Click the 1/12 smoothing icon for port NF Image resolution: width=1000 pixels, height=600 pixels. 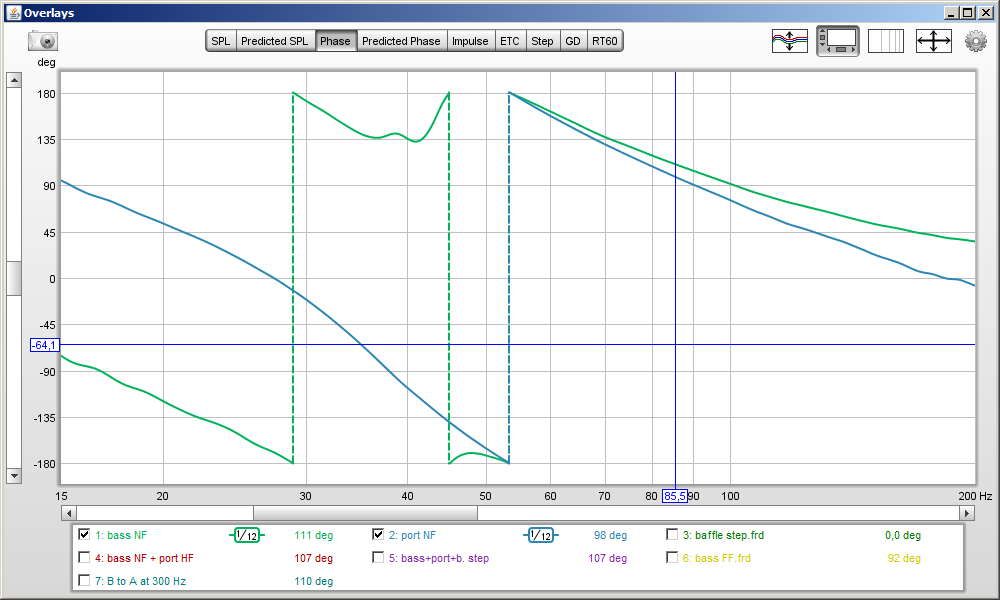click(x=541, y=536)
